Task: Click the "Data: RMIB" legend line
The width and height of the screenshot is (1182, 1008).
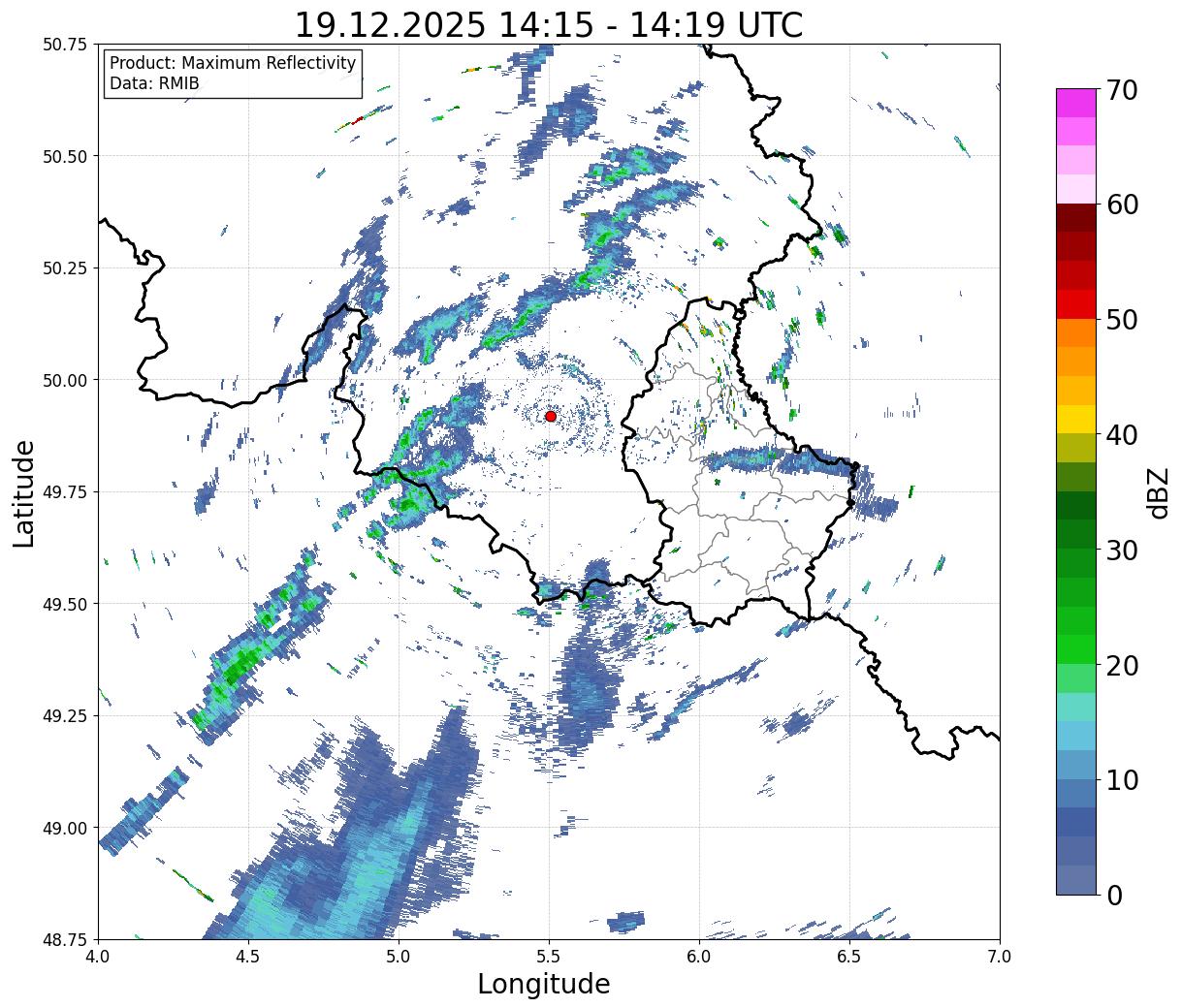Action: tap(154, 83)
